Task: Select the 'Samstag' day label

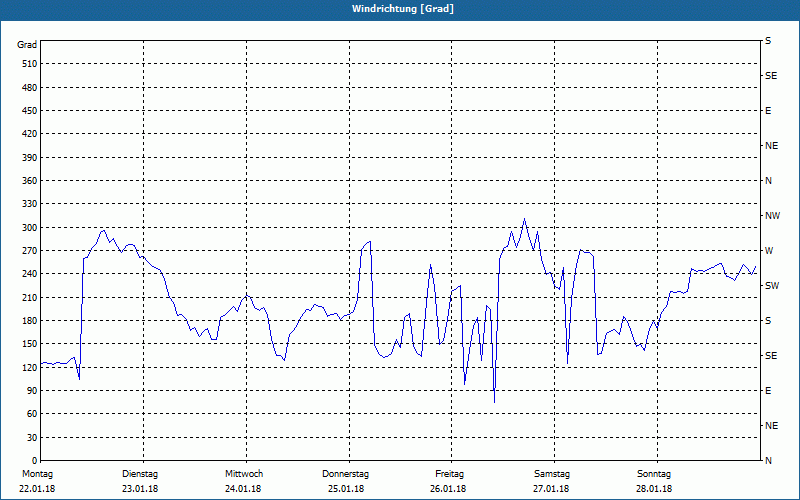Action: point(552,474)
